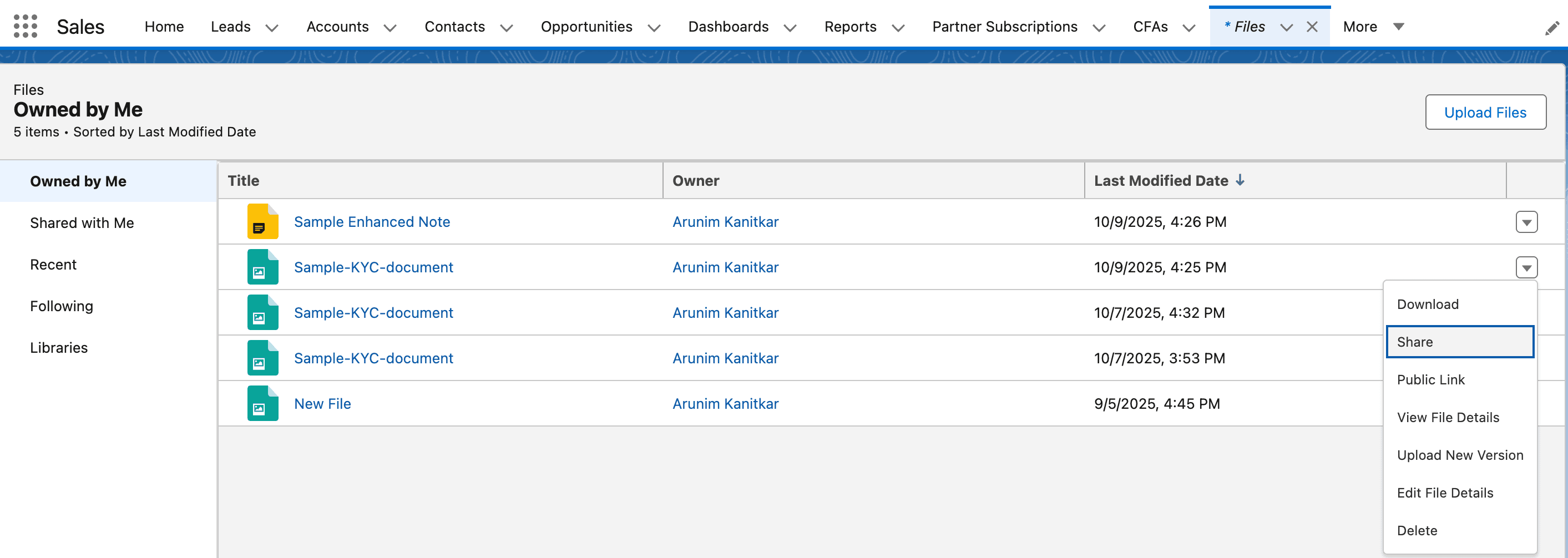1568x558 pixels.
Task: Click the pencil edit navigation icon
Action: pyautogui.click(x=1551, y=28)
